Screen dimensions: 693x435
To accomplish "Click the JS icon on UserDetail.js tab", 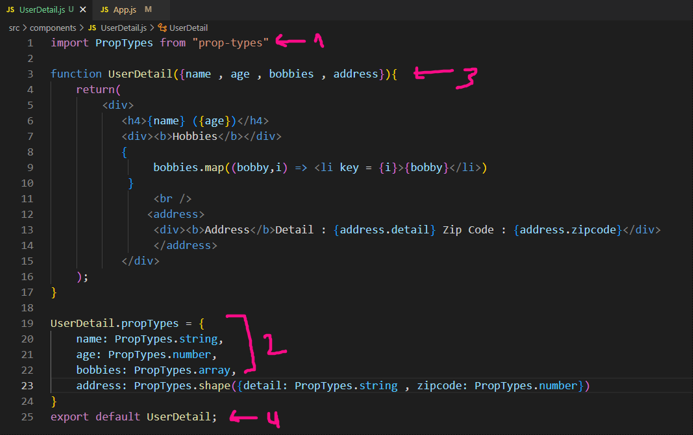I will pyautogui.click(x=10, y=9).
